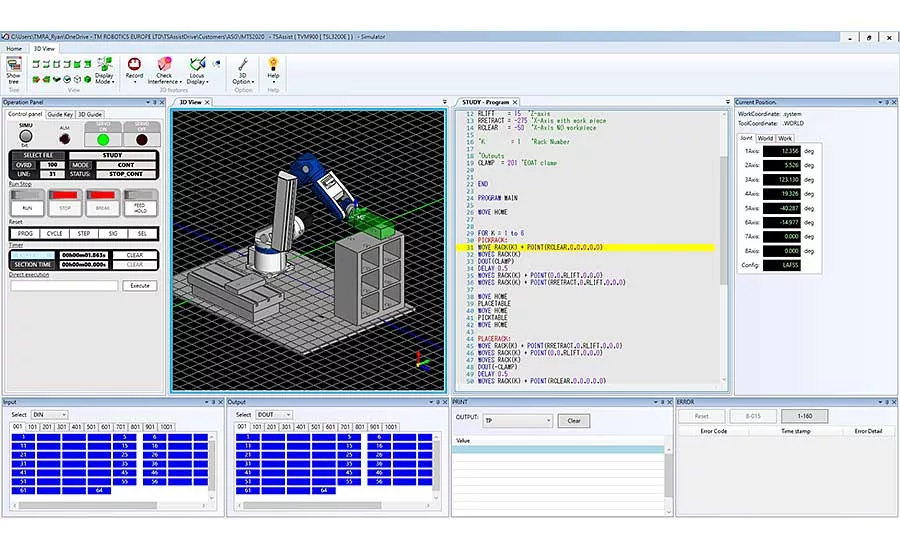Click the RUN button
The image size is (900, 550).
pyautogui.click(x=27, y=203)
